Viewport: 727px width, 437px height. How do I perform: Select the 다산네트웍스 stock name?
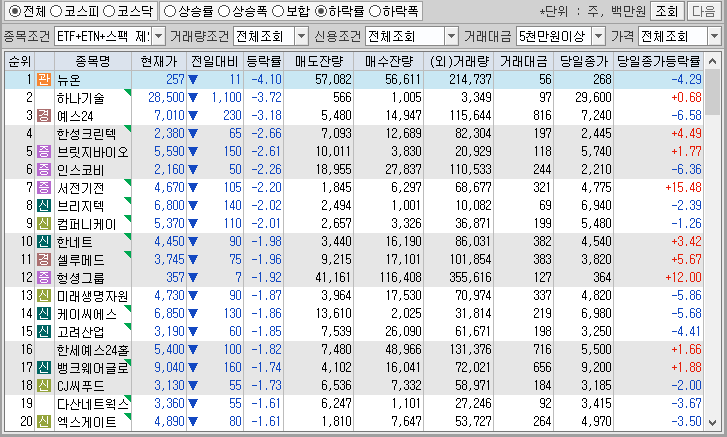93,404
